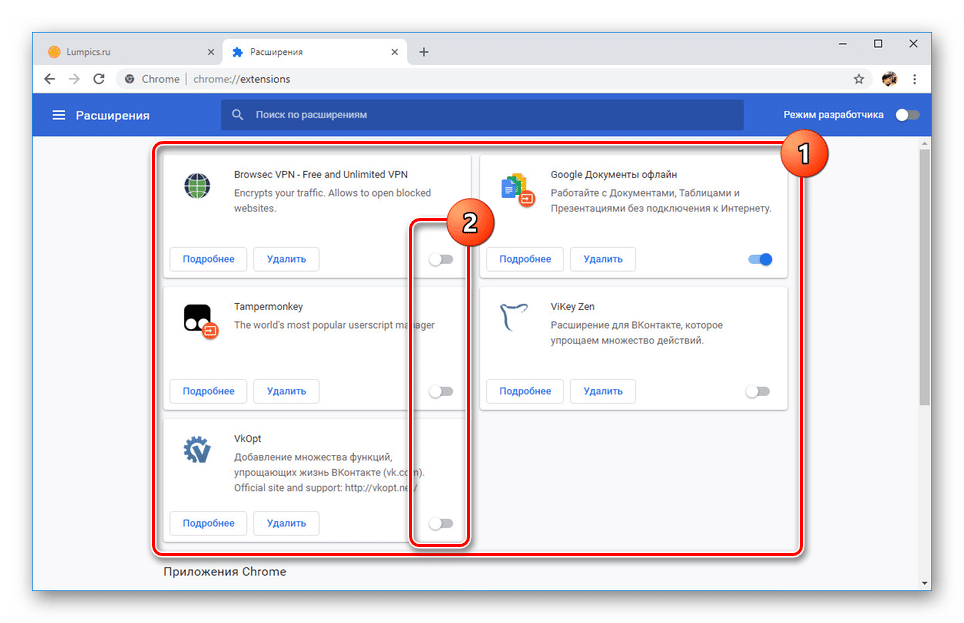This screenshot has height=623, width=964.
Task: Click the user profile avatar icon
Action: click(x=889, y=79)
